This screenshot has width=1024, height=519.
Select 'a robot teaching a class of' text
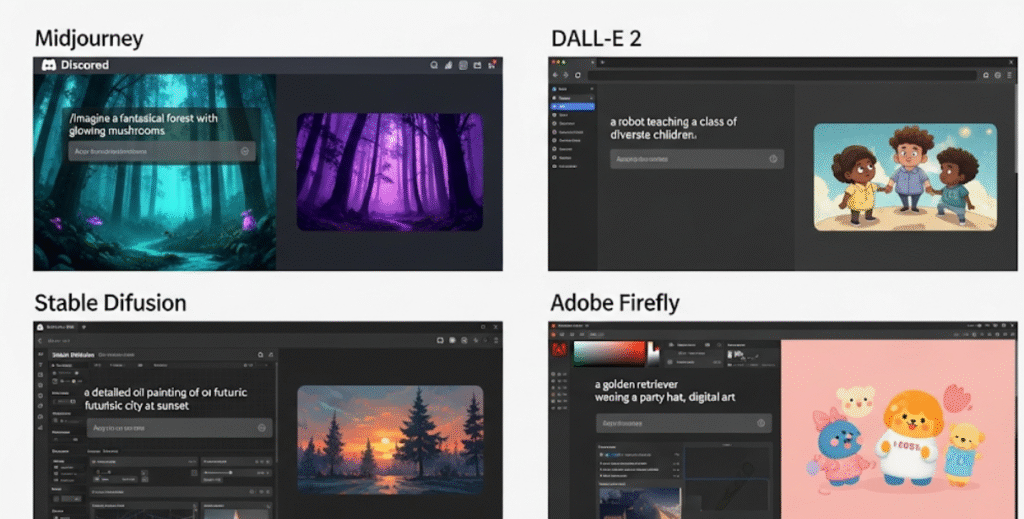tap(673, 121)
